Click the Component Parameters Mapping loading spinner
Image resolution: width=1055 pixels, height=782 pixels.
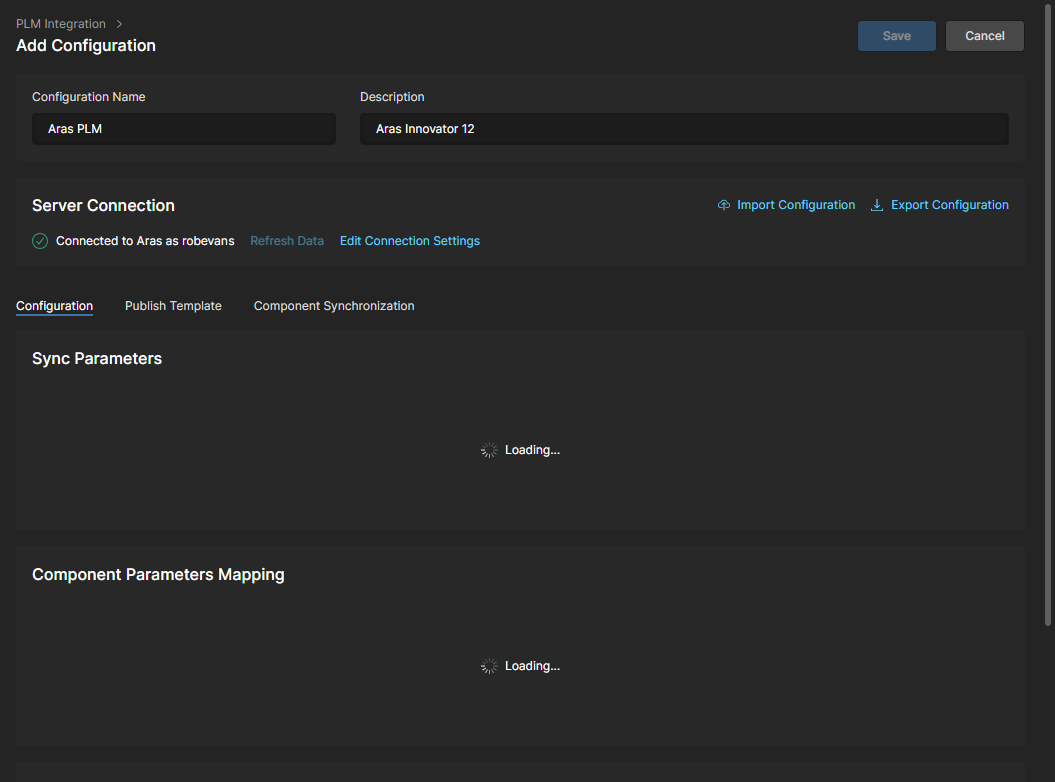(489, 666)
